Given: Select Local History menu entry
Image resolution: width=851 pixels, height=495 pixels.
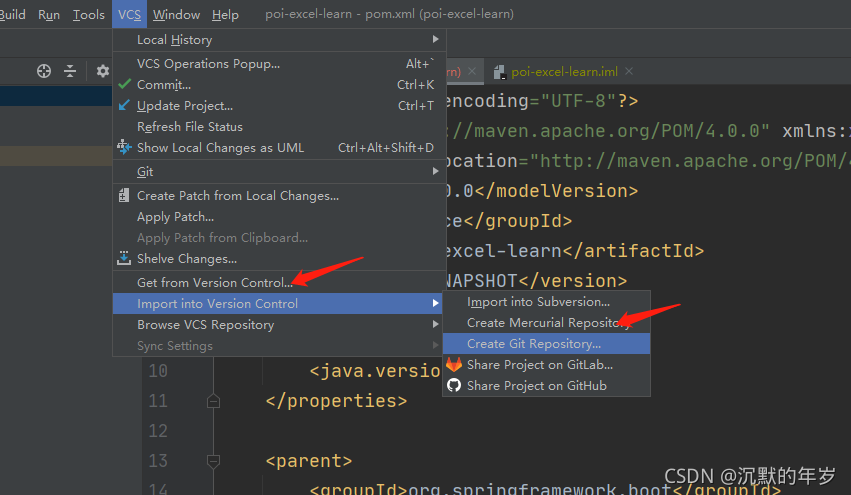Looking at the screenshot, I should point(280,40).
